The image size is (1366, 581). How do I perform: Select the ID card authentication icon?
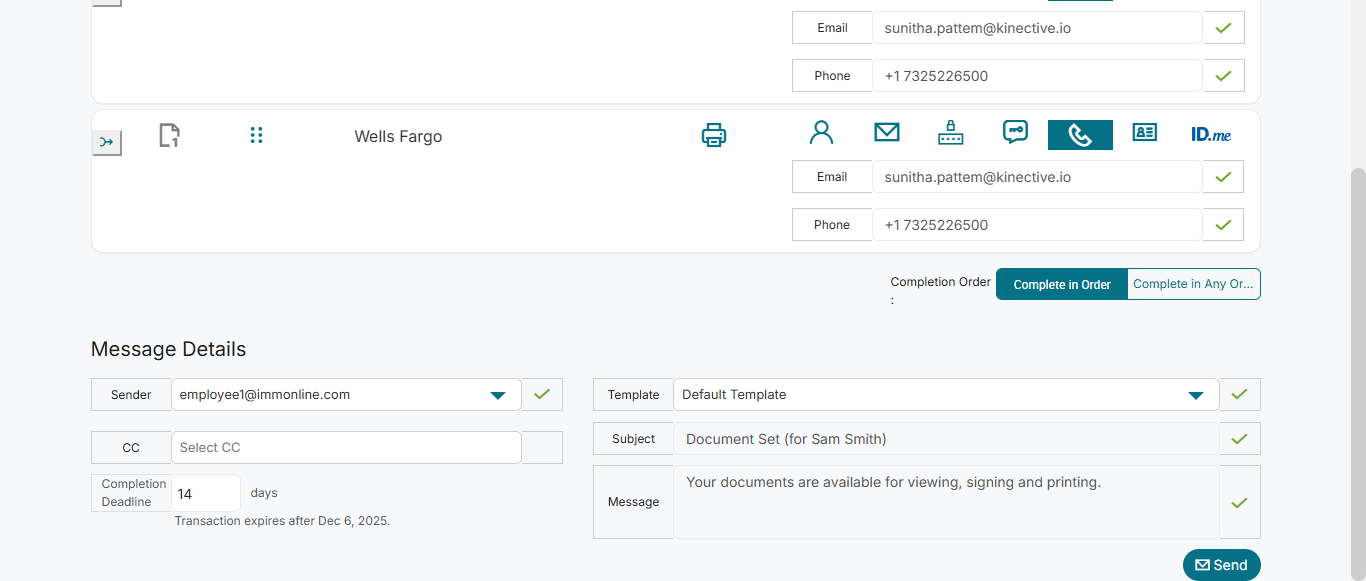(x=1144, y=133)
